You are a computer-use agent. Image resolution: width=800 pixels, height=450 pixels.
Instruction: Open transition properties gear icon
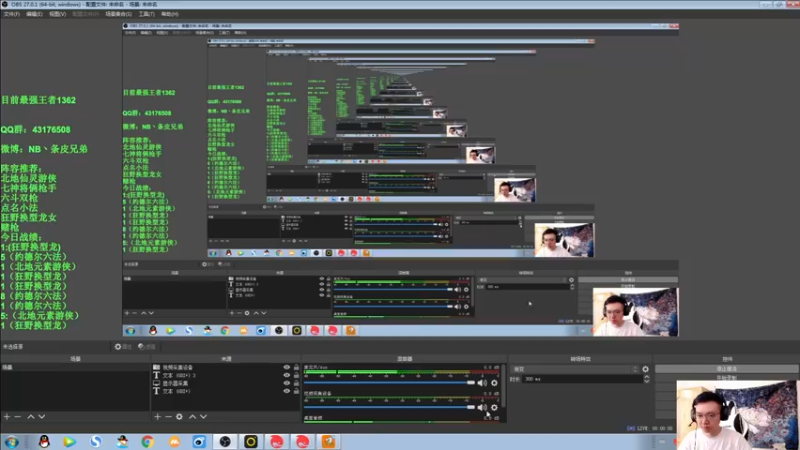coord(645,369)
